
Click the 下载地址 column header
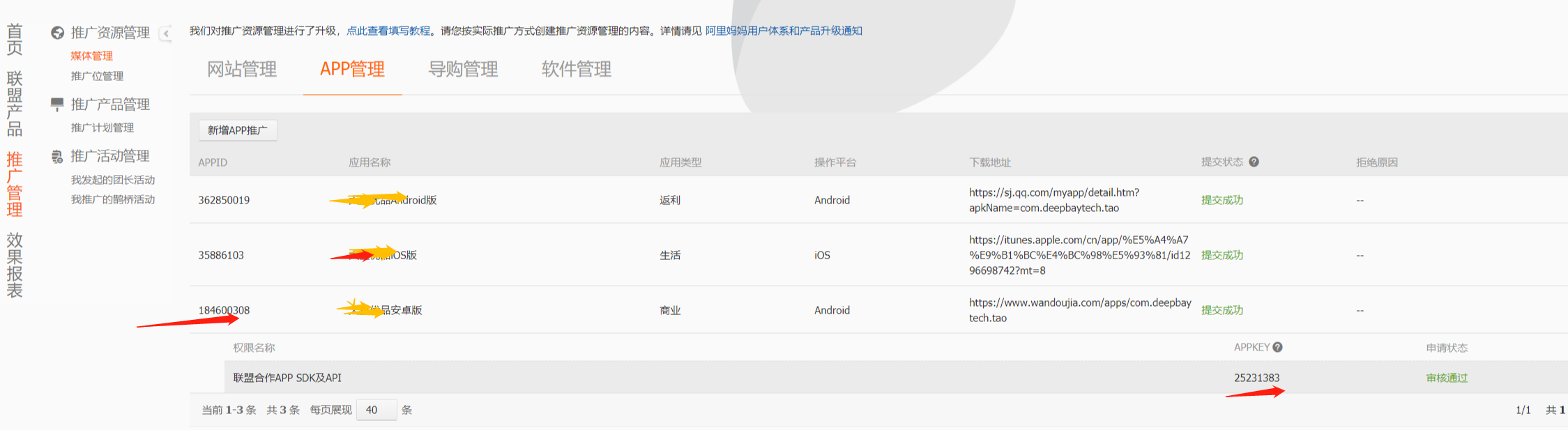pyautogui.click(x=990, y=162)
